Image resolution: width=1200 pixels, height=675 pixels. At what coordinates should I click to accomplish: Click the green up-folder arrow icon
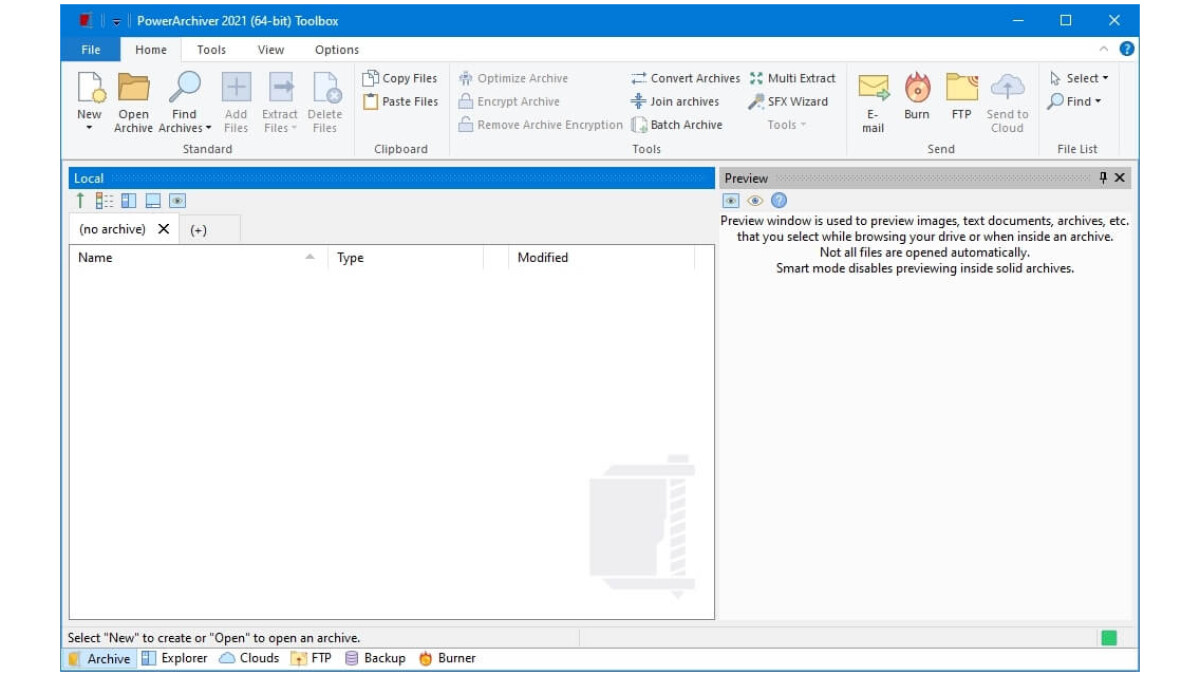pos(81,201)
